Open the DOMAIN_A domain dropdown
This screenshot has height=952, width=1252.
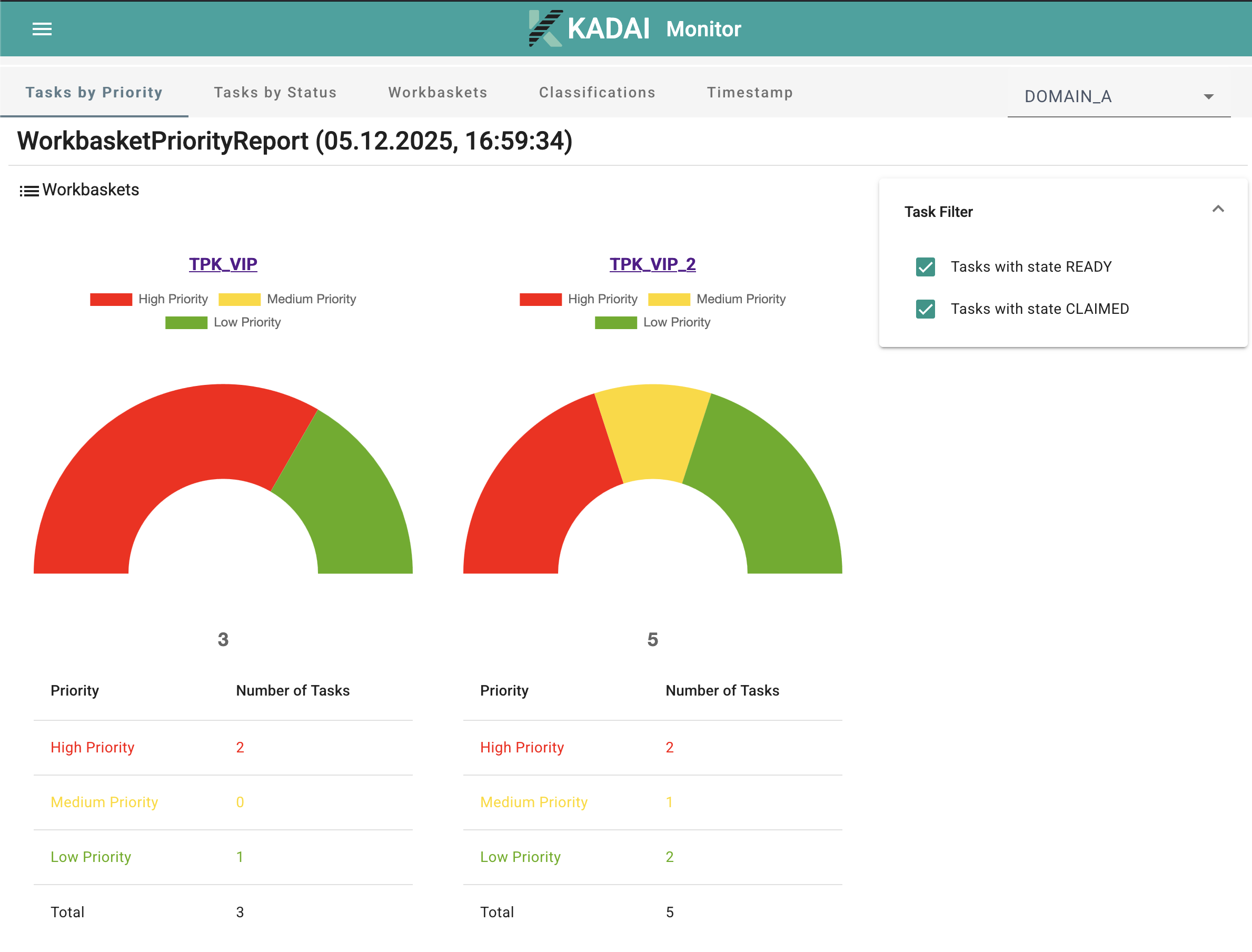1118,97
